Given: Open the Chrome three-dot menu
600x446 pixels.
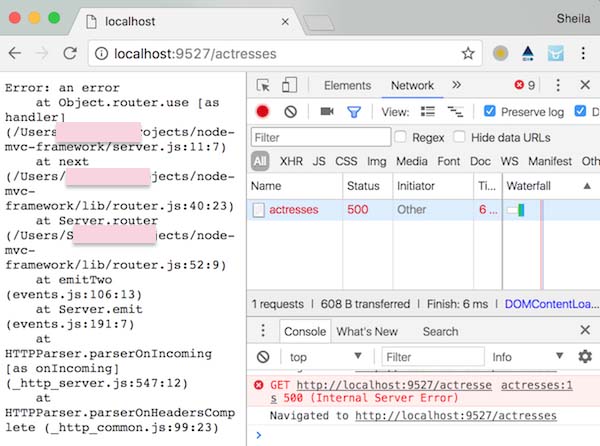Looking at the screenshot, I should [x=583, y=53].
